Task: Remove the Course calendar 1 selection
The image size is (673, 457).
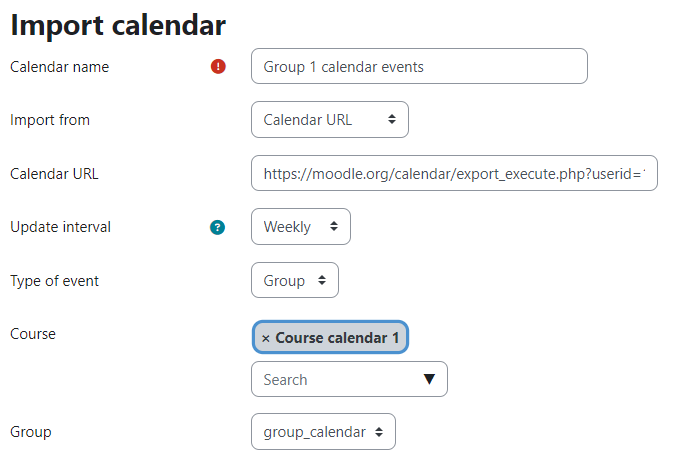Action: [266, 338]
